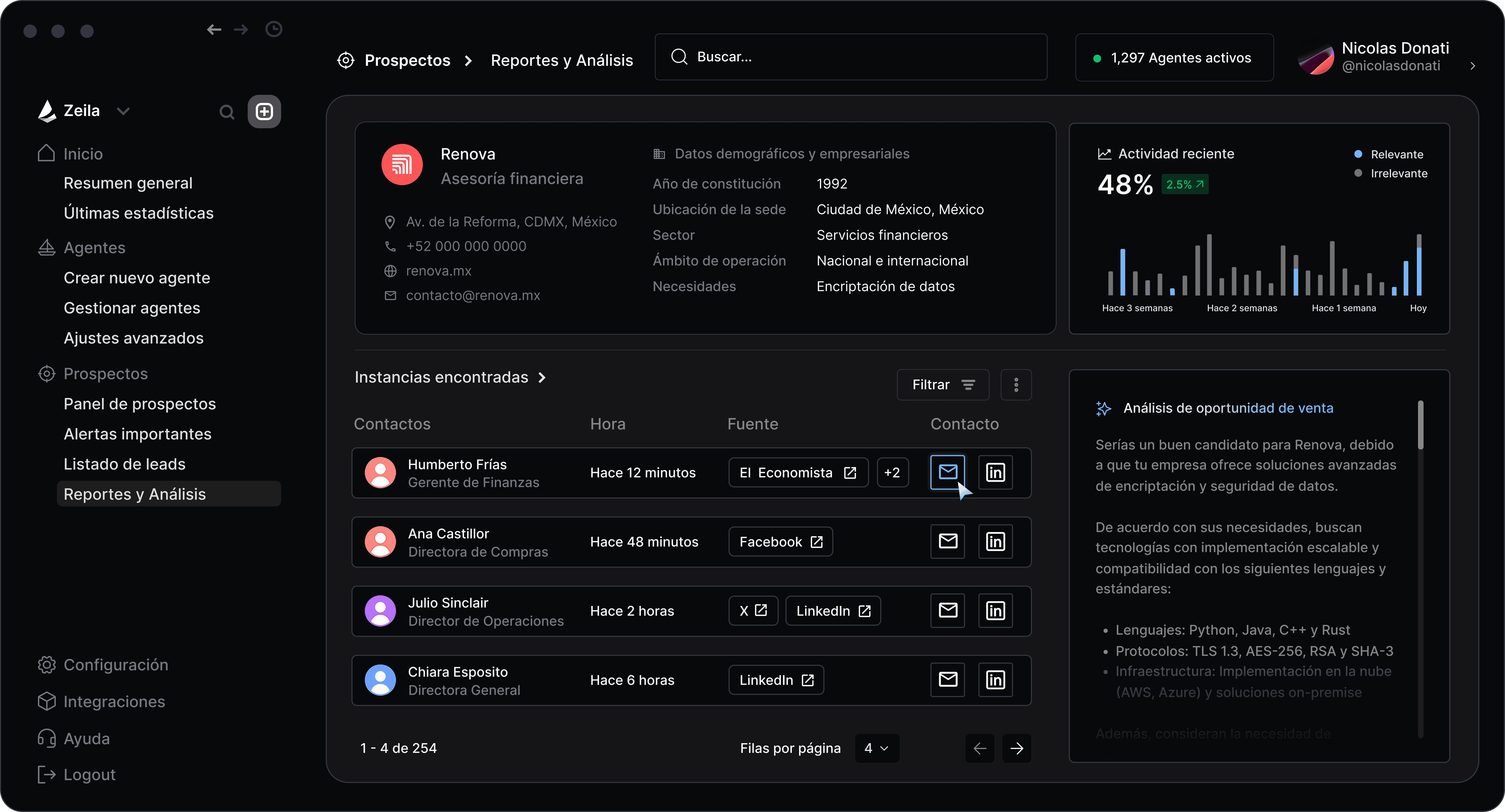1505x812 pixels.
Task: Select Crear nuevo agente menu item
Action: pos(137,278)
